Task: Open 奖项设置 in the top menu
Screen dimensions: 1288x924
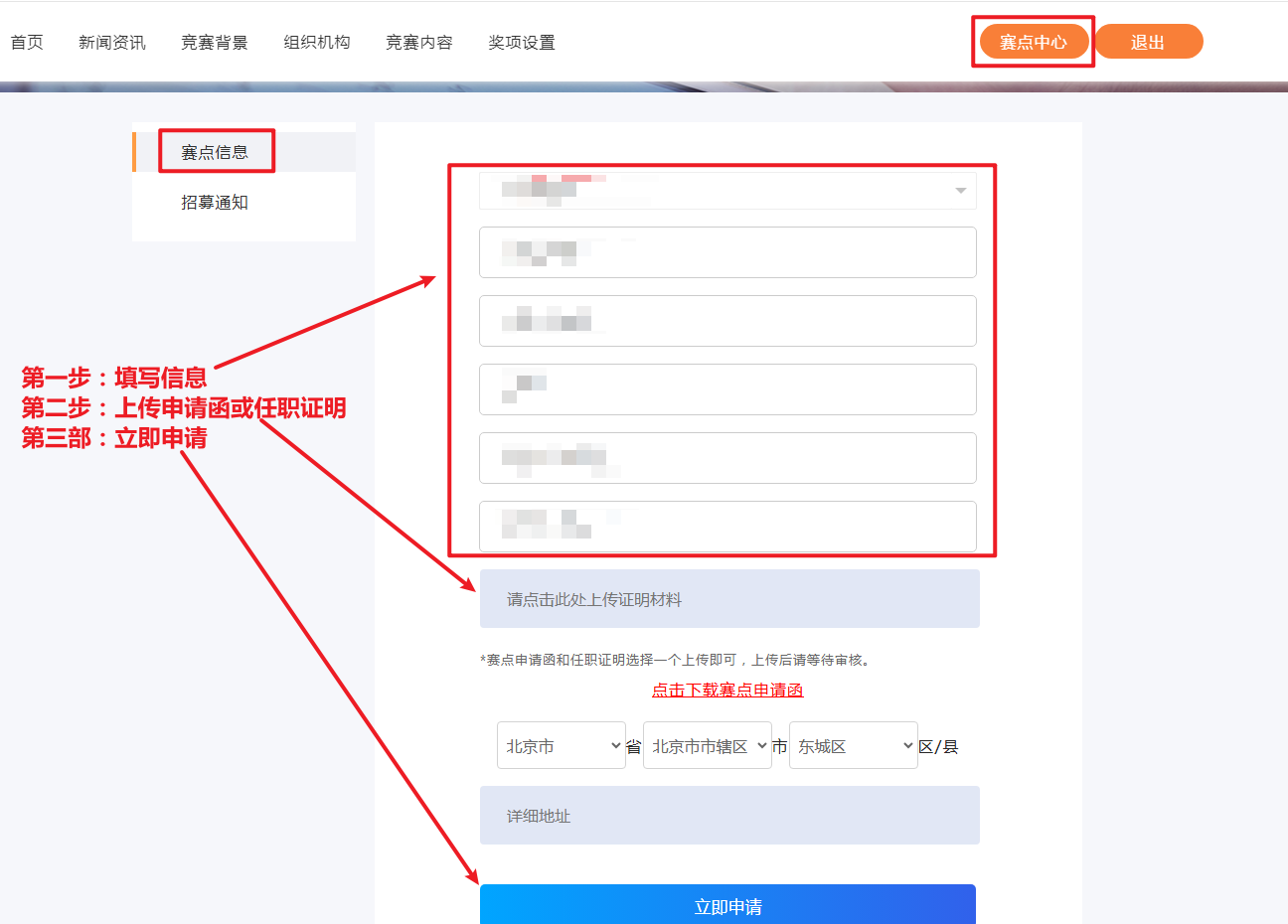Action: tap(521, 42)
